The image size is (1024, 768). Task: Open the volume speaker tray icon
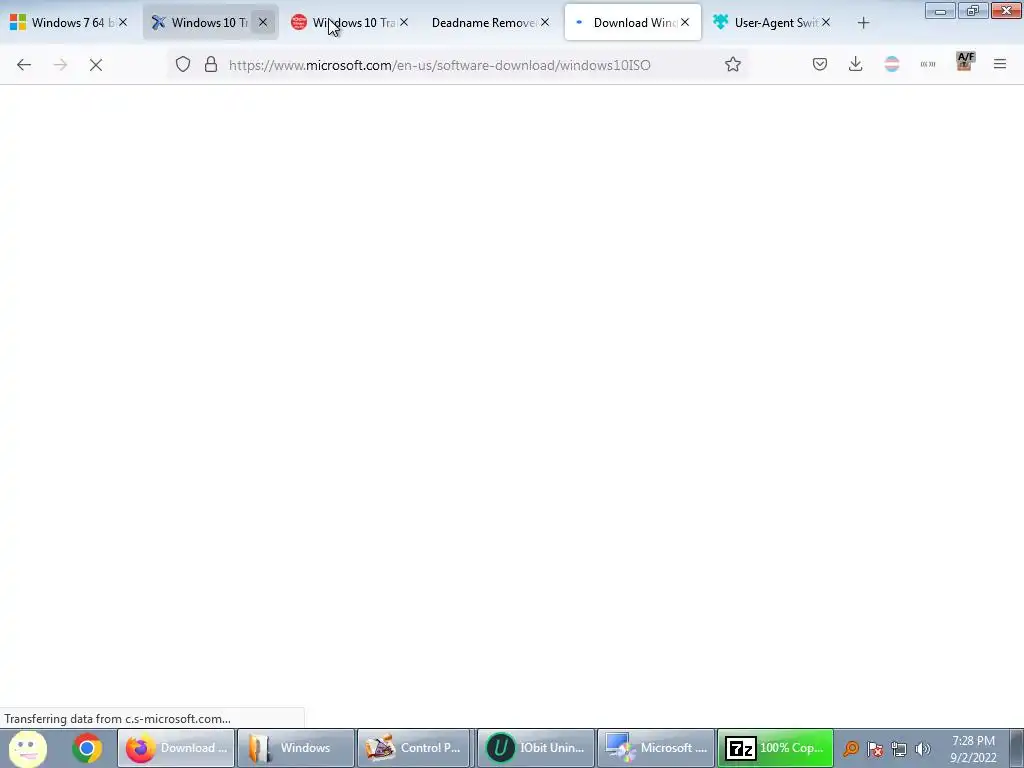[x=922, y=748]
